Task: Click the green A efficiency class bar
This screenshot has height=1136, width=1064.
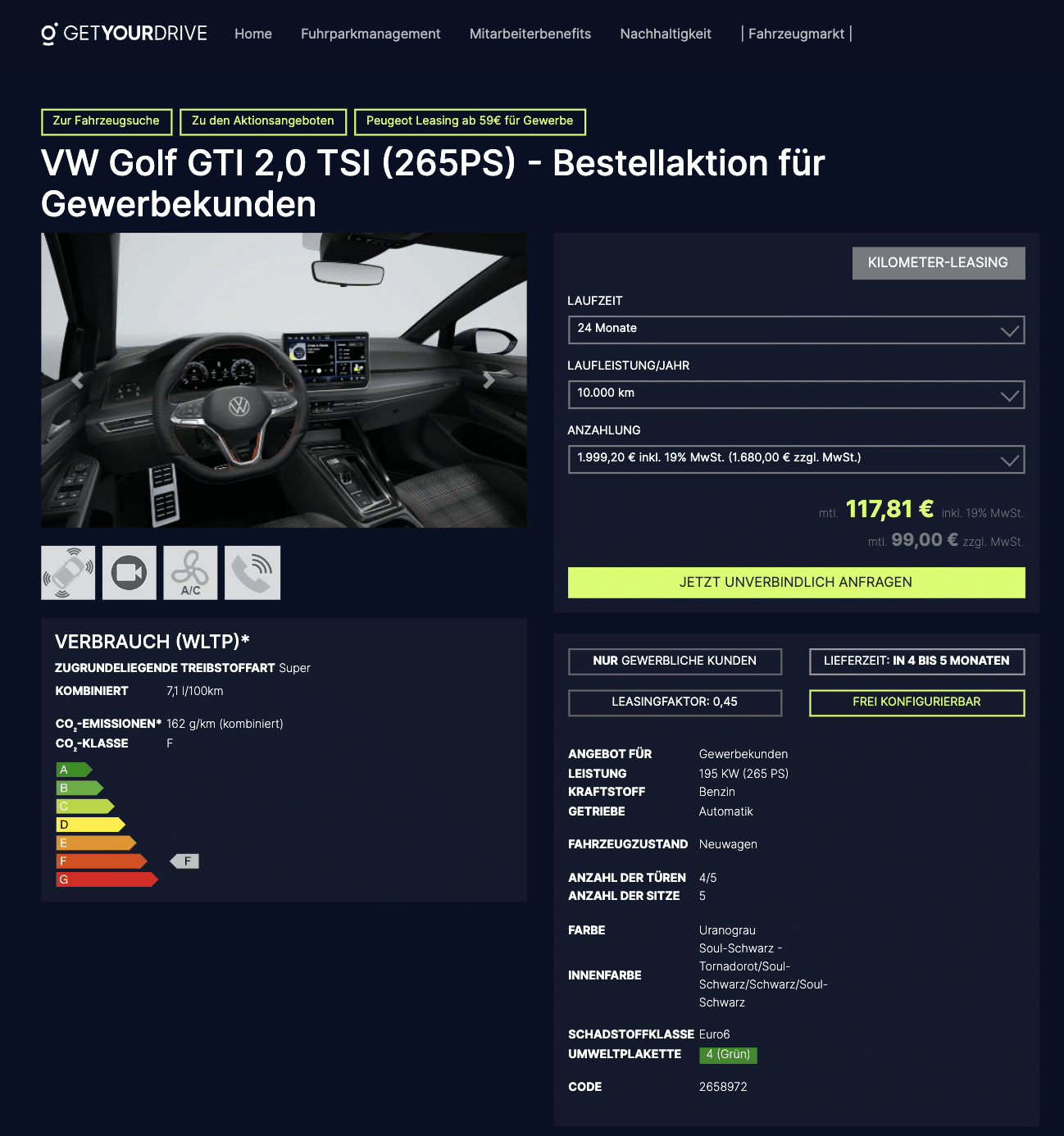Action: [x=74, y=770]
